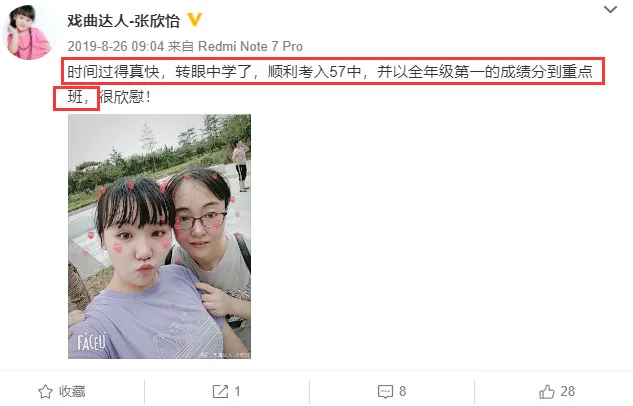This screenshot has height=406, width=633.
Task: Click the star favorite icon
Action: click(x=45, y=391)
